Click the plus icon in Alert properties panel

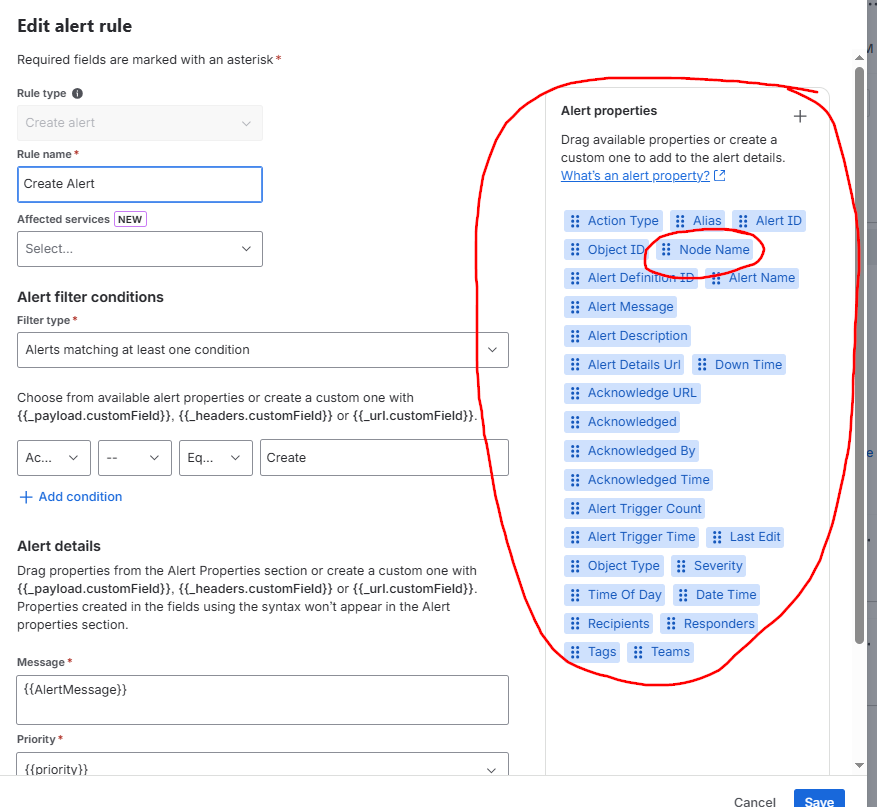[800, 116]
